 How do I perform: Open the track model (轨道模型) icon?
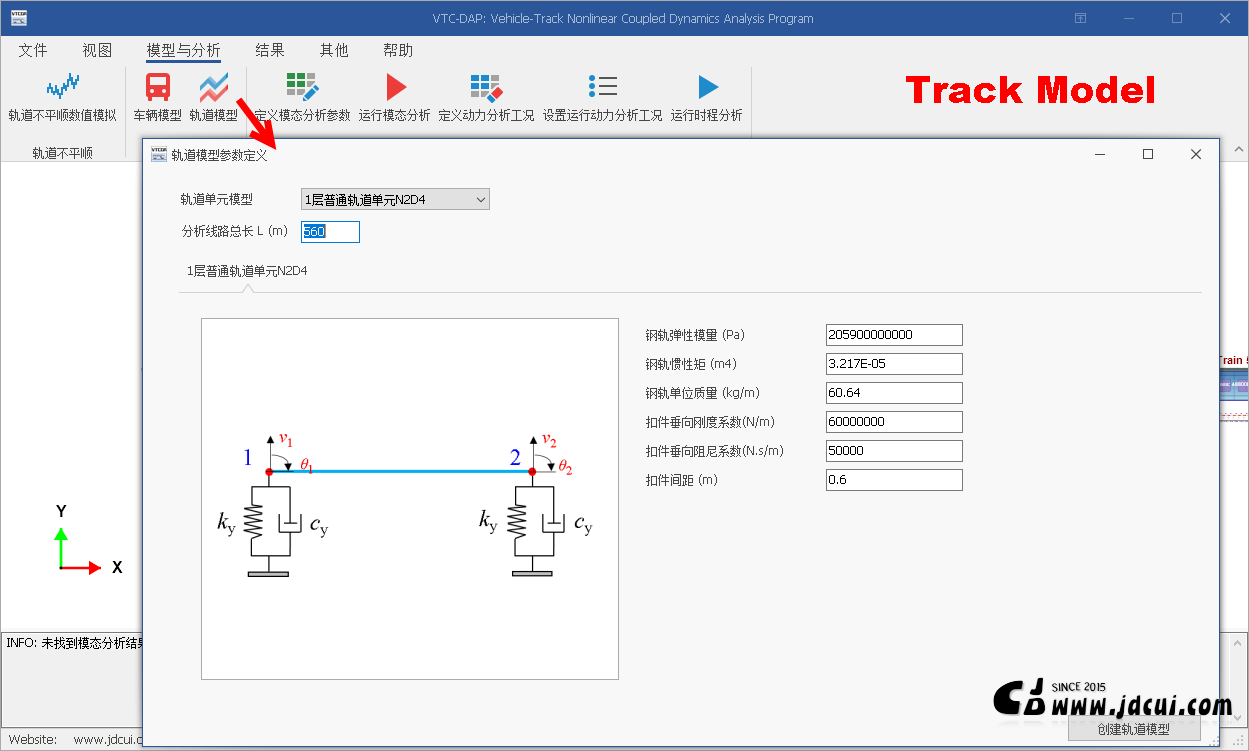point(213,88)
